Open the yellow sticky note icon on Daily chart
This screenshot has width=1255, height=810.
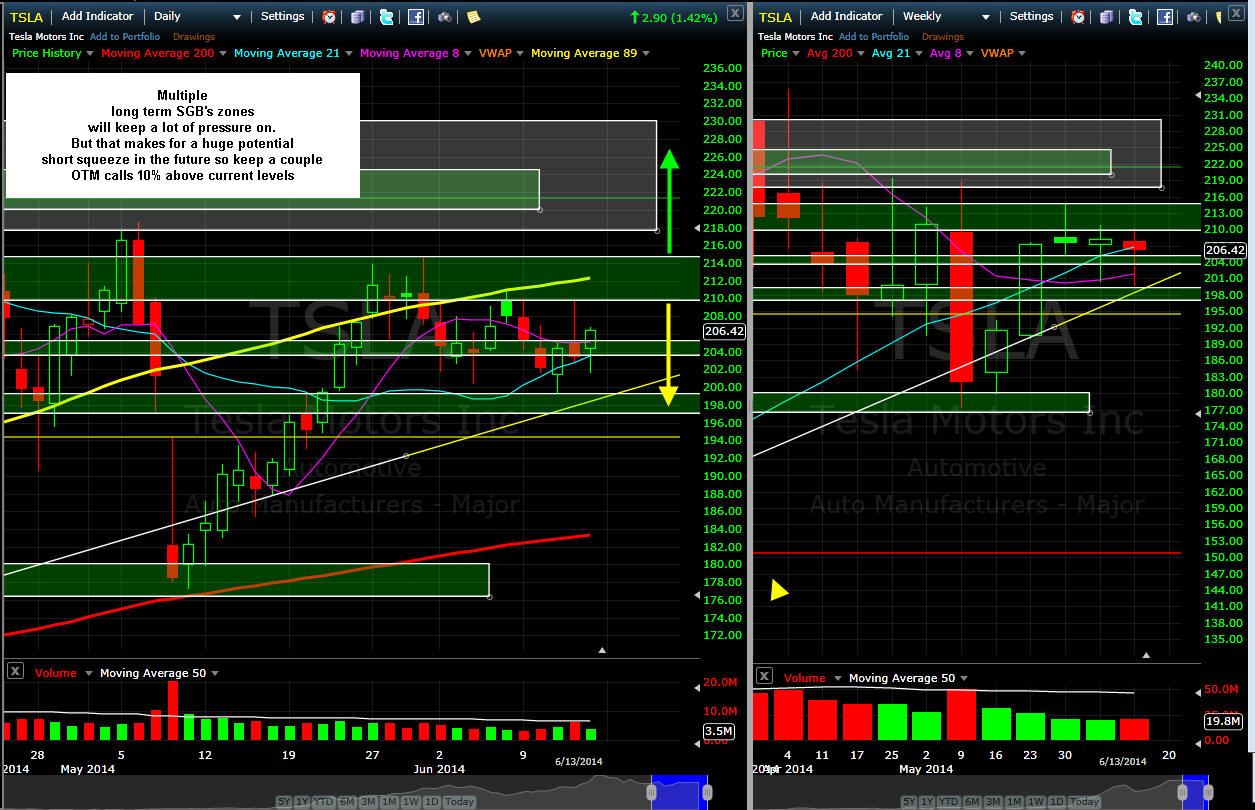click(473, 17)
